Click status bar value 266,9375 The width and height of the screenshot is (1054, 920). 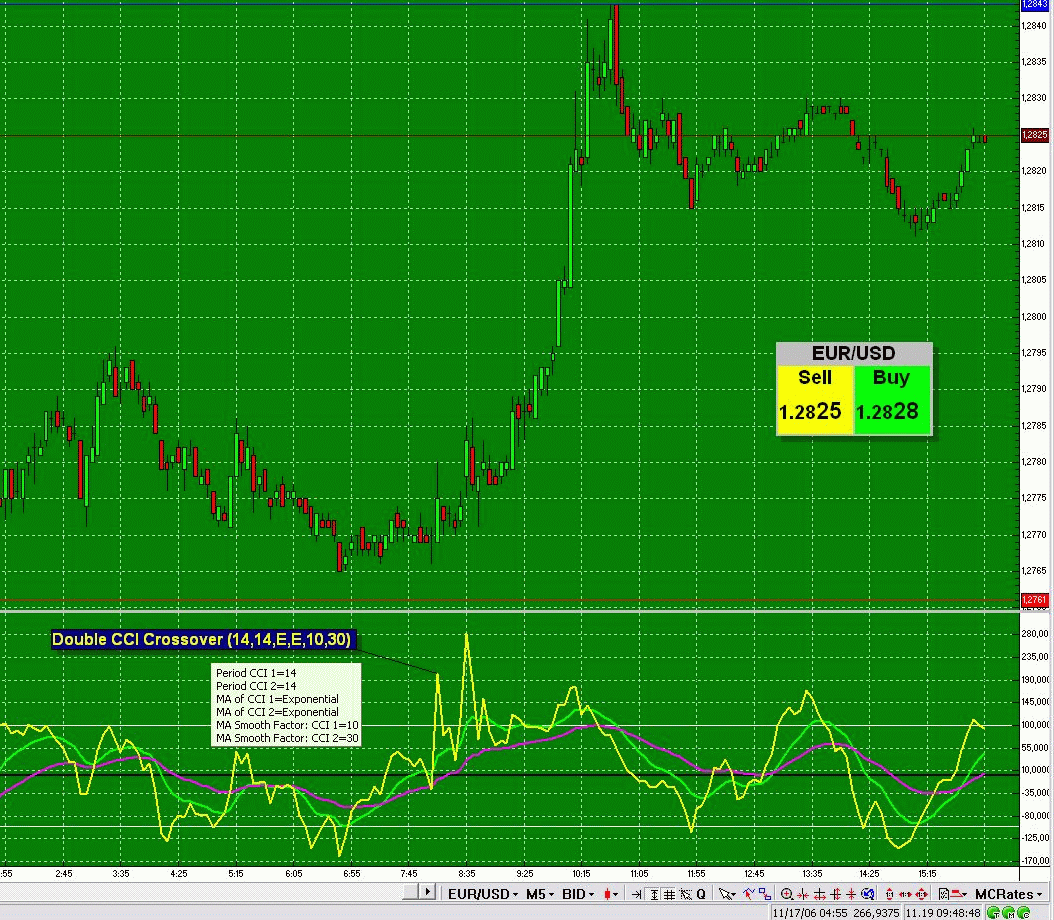[877, 913]
